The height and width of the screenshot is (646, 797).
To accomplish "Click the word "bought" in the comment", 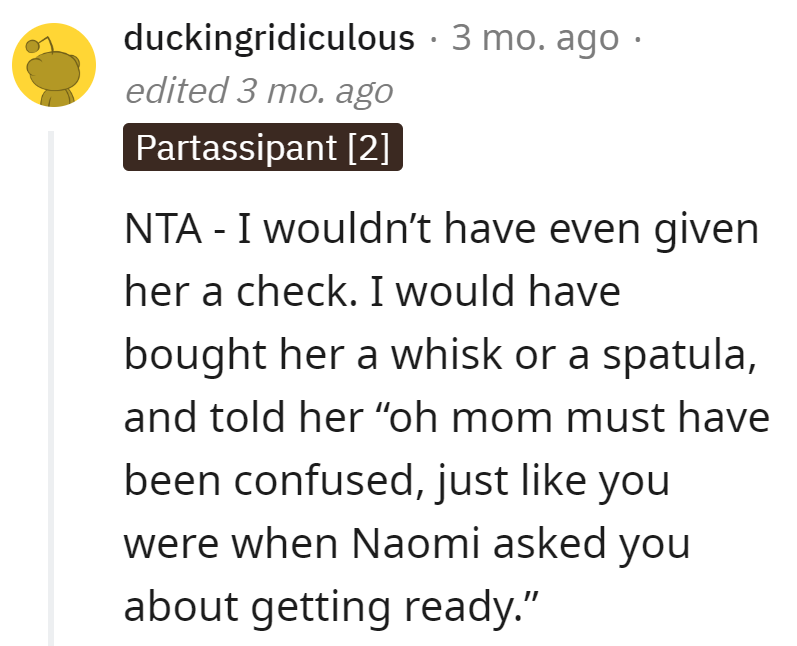I will [196, 355].
